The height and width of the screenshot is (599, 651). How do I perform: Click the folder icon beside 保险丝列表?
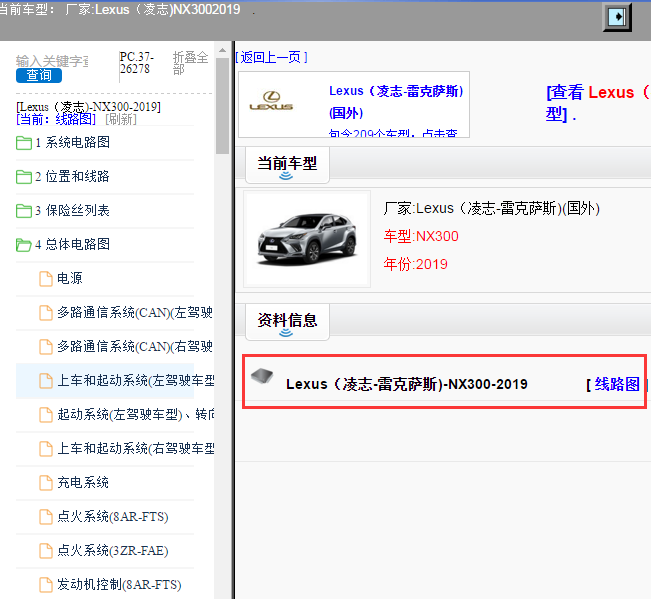(x=24, y=211)
